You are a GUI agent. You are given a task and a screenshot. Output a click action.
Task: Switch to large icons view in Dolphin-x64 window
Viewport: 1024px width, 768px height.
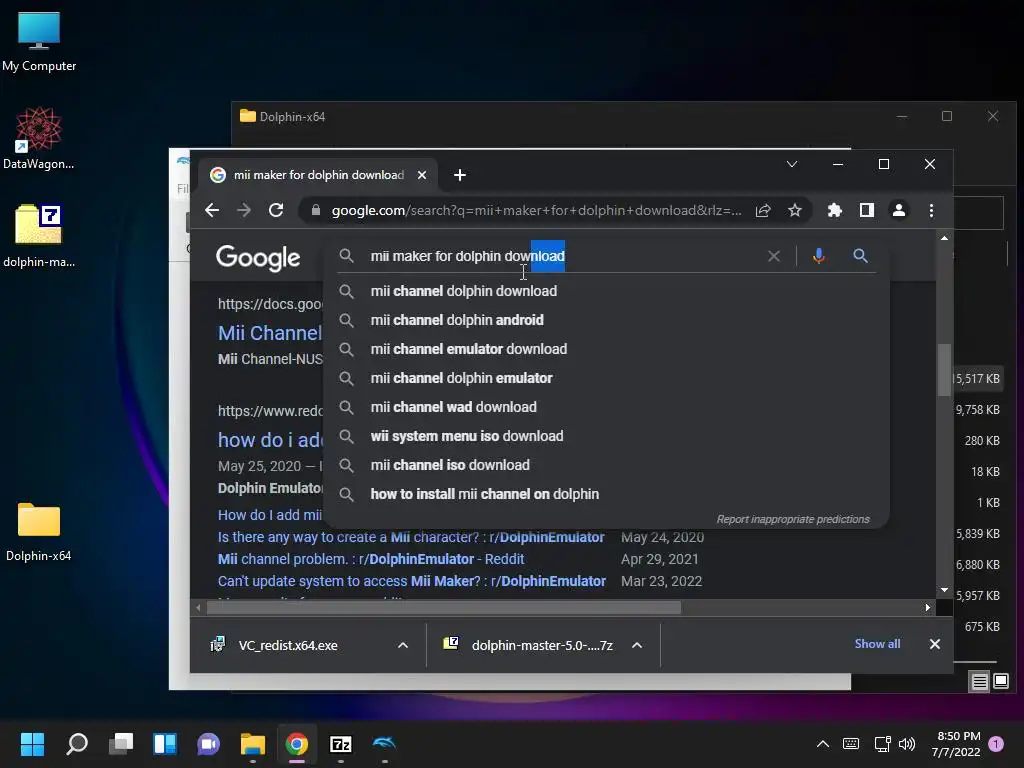1001,682
